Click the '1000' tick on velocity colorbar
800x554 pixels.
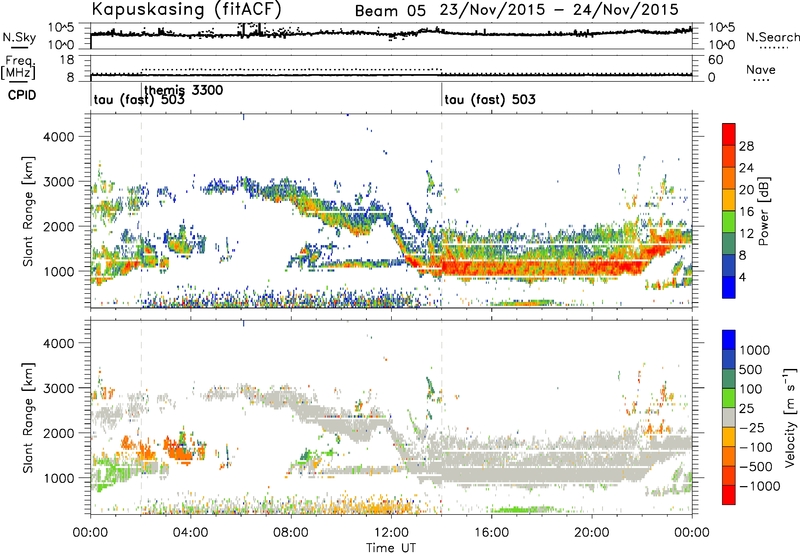coord(754,350)
